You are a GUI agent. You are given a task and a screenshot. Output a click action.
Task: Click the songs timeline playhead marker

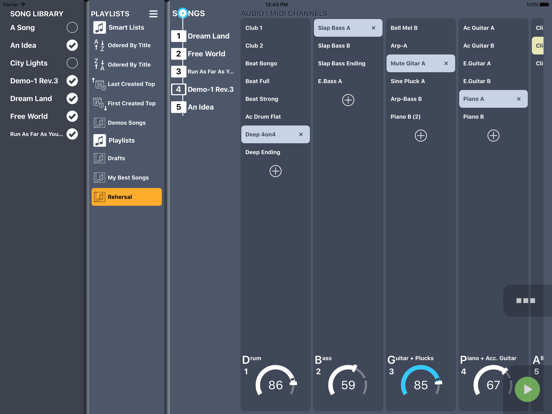pyautogui.click(x=182, y=13)
